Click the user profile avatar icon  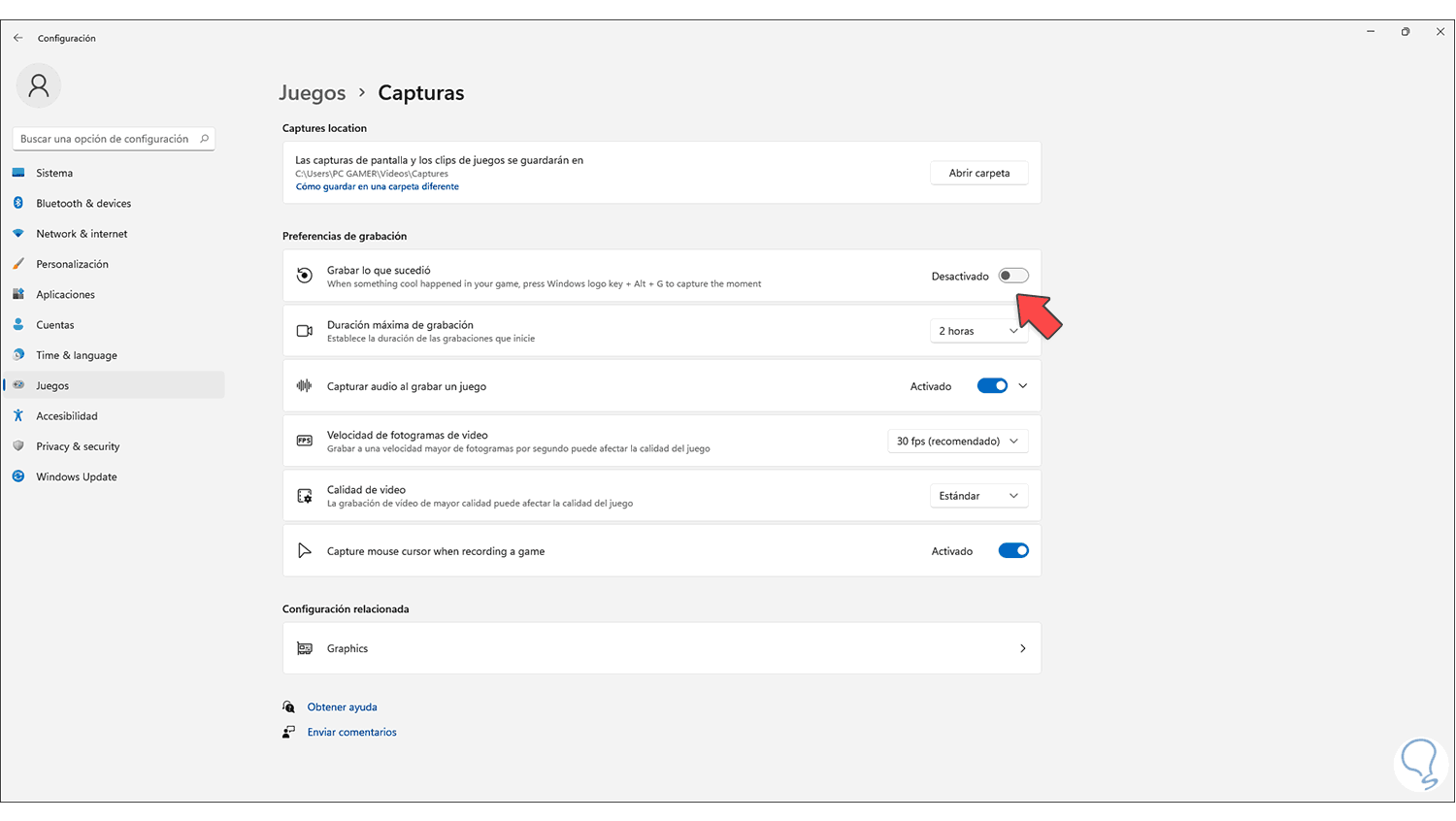(39, 86)
